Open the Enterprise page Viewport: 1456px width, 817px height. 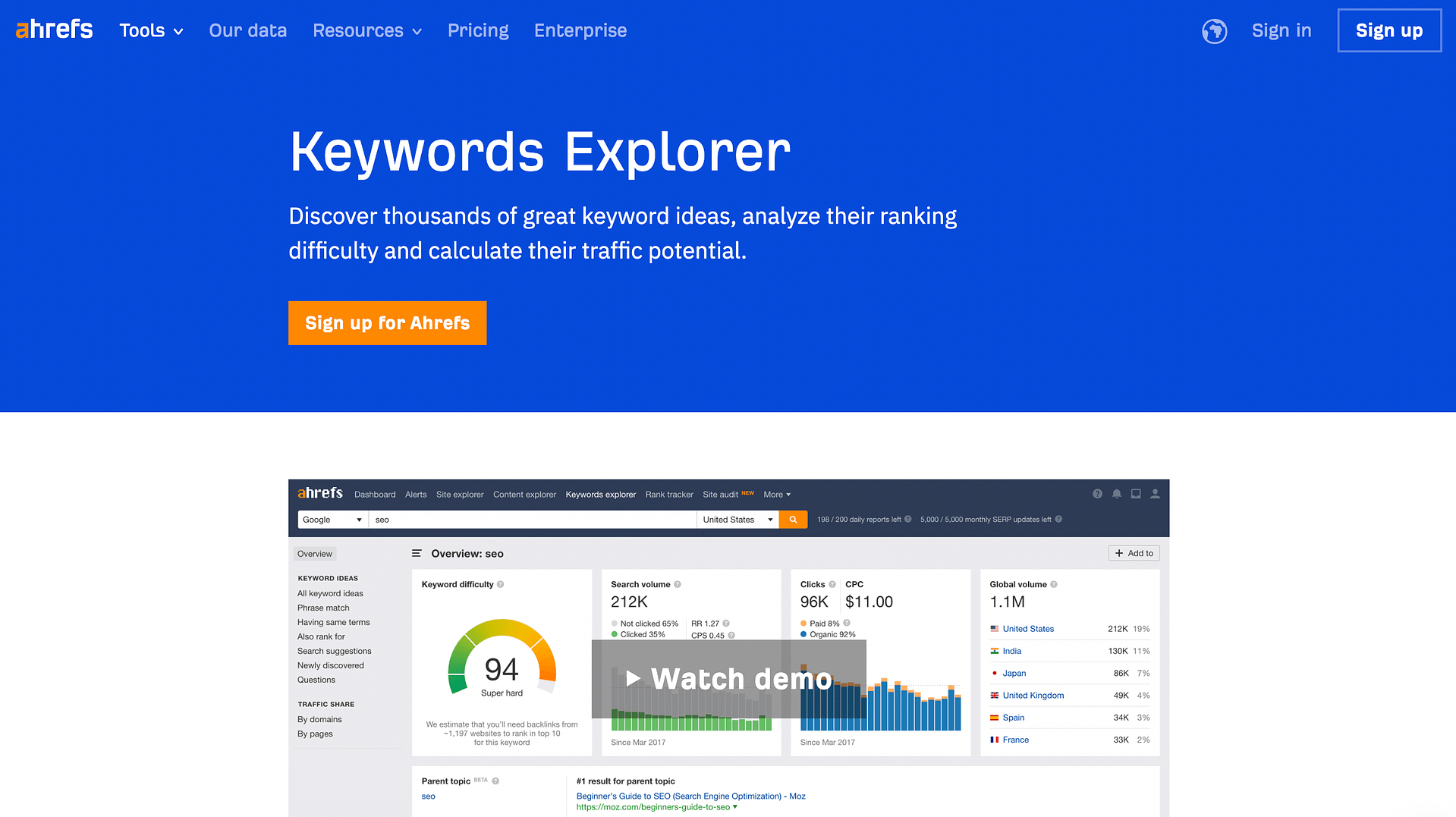(x=580, y=31)
